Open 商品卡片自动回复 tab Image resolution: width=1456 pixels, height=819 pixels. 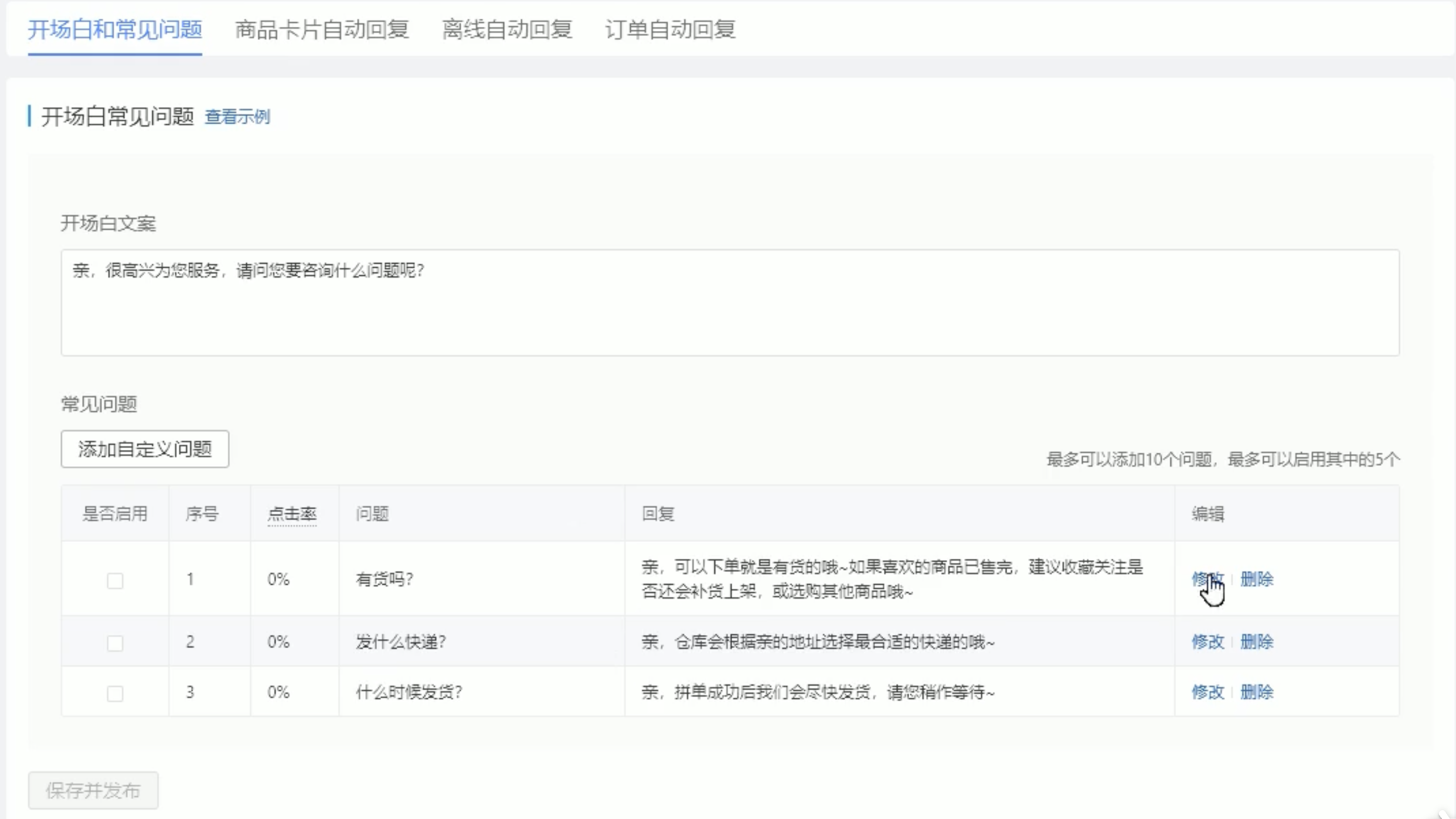pyautogui.click(x=322, y=29)
